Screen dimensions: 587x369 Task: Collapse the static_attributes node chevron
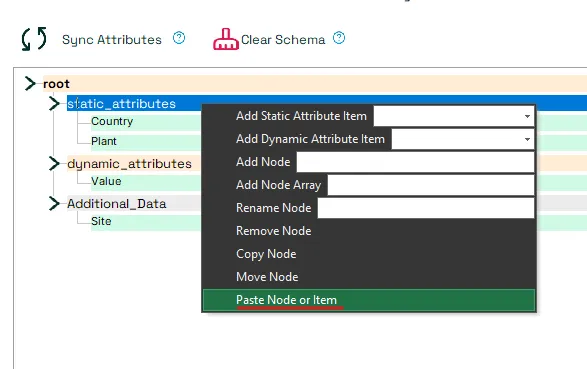click(x=54, y=103)
